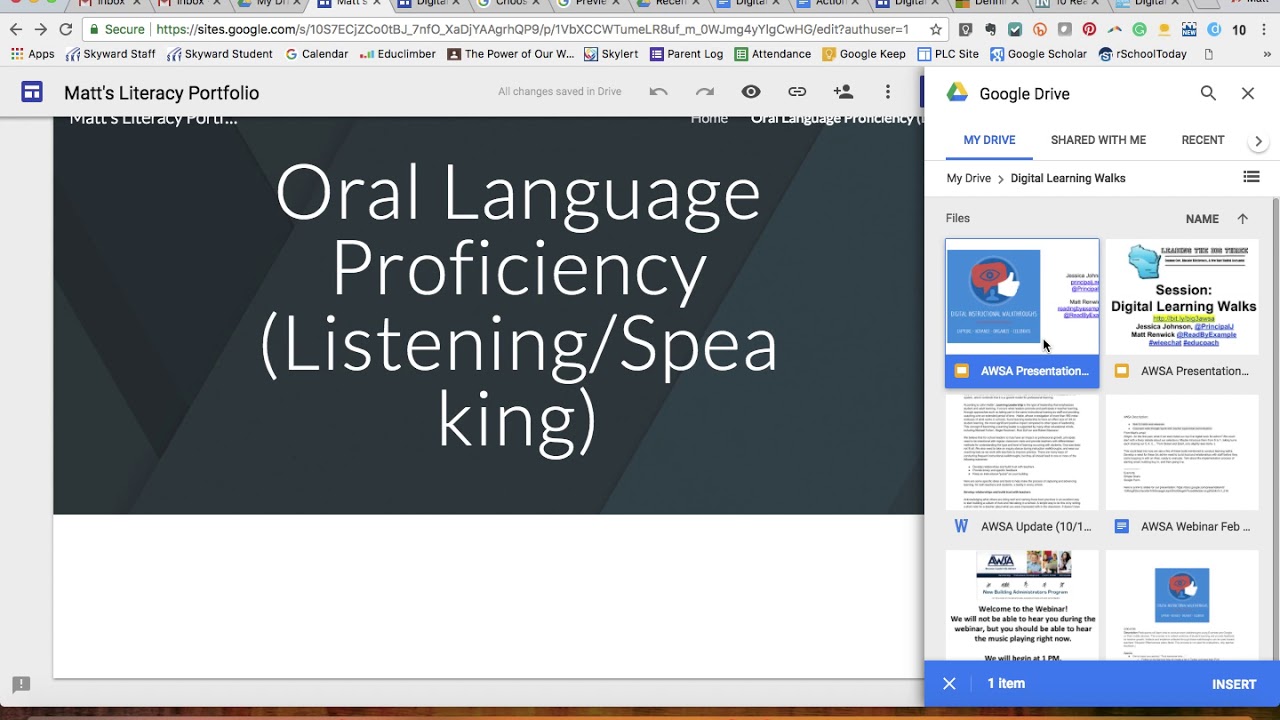Select the highlighted AWSA Presentation slides file
Image resolution: width=1280 pixels, height=720 pixels.
pos(1022,313)
